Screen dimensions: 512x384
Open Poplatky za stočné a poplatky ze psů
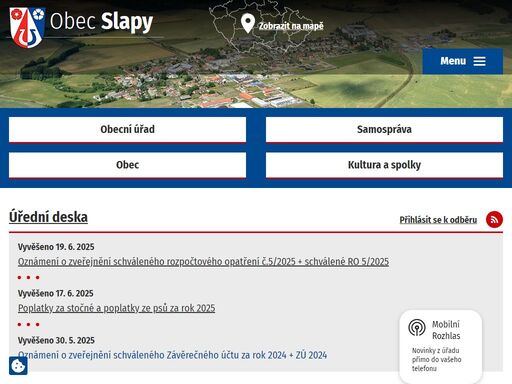pos(116,308)
